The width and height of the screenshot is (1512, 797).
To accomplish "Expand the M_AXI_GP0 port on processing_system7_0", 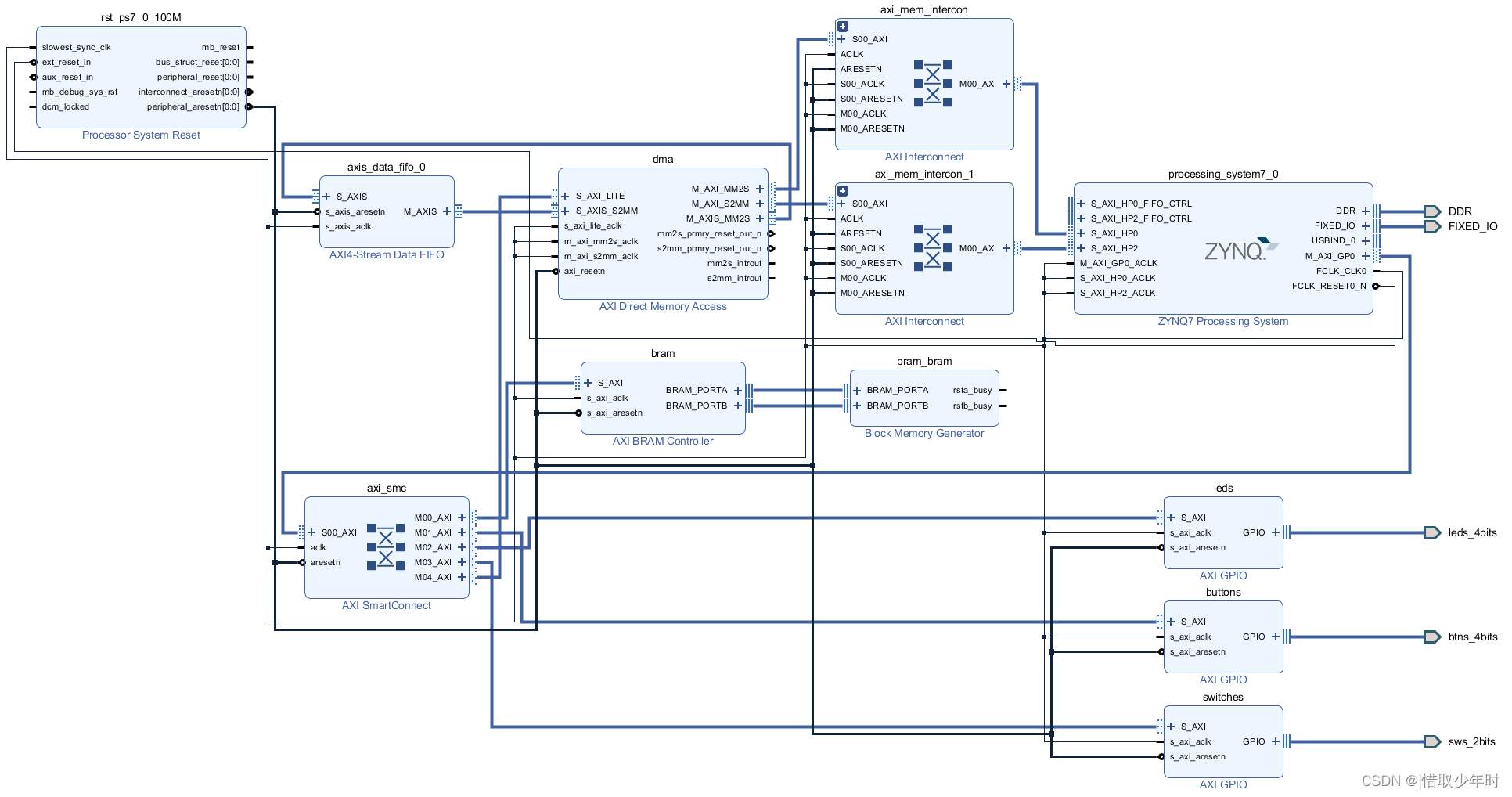I will [1366, 256].
